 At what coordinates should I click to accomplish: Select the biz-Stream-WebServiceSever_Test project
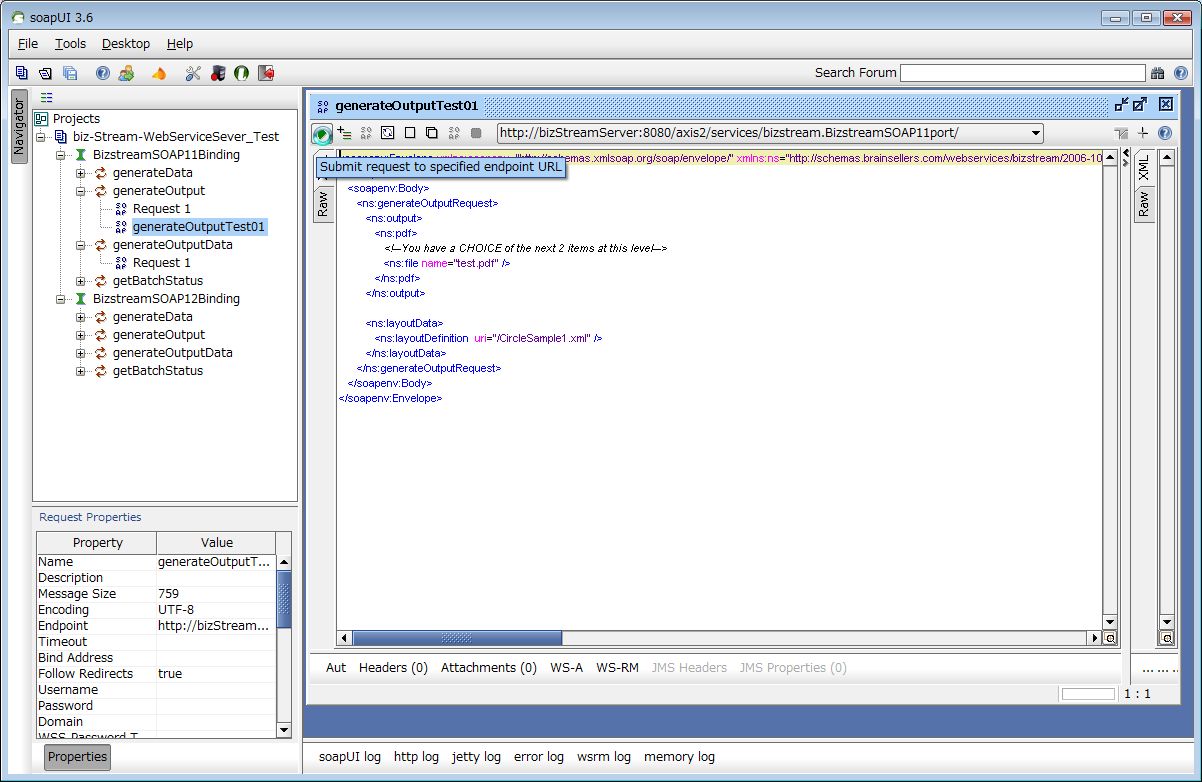[x=176, y=136]
